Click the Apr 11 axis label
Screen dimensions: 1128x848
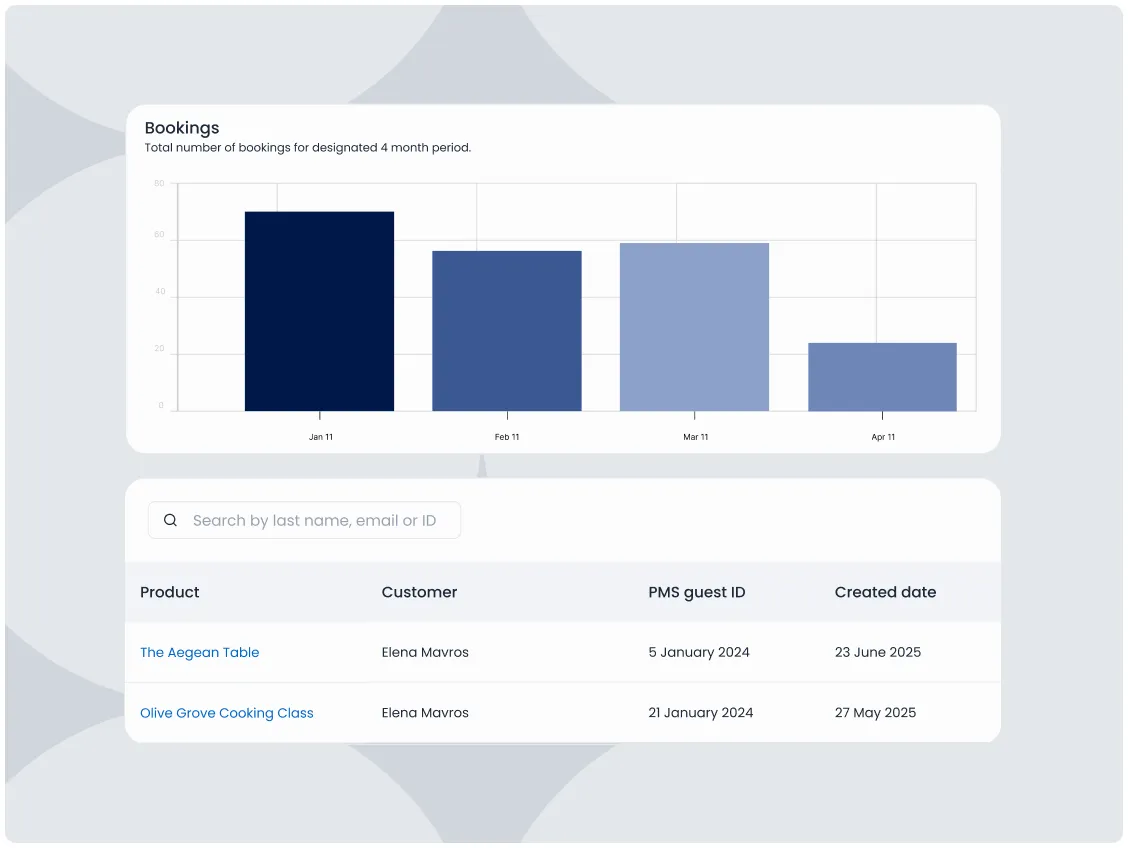coord(883,437)
